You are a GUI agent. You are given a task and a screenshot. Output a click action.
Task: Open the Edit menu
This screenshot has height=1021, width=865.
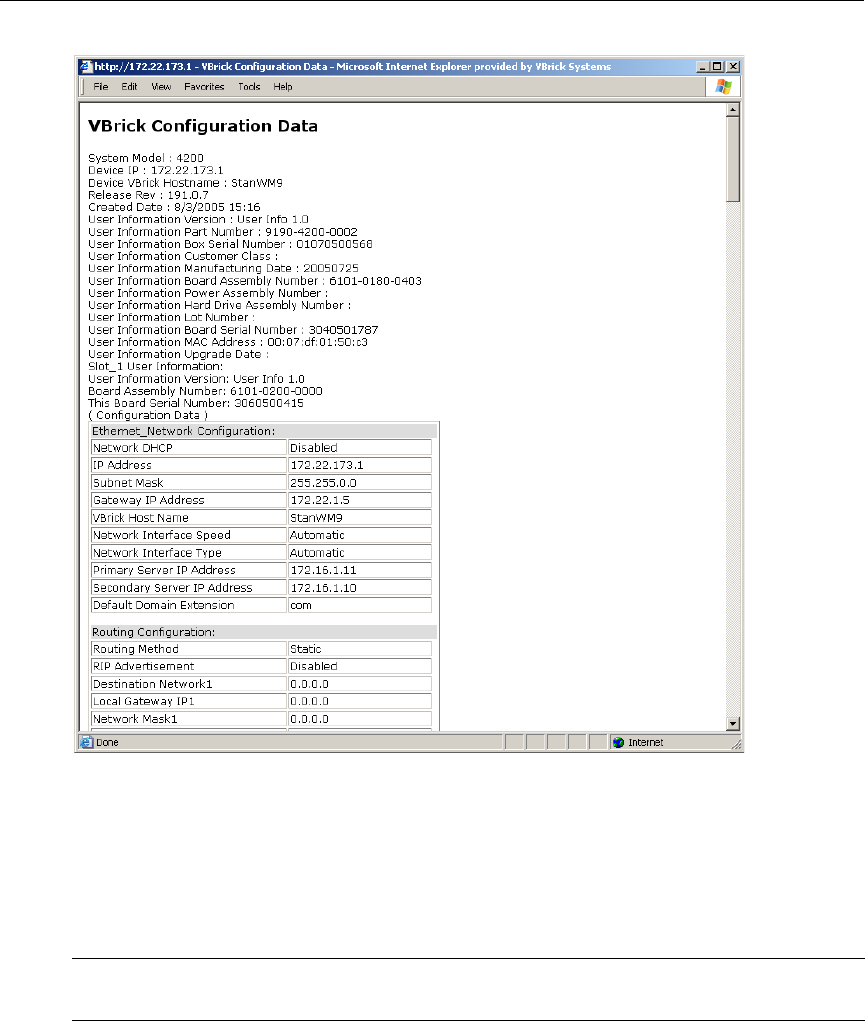129,87
